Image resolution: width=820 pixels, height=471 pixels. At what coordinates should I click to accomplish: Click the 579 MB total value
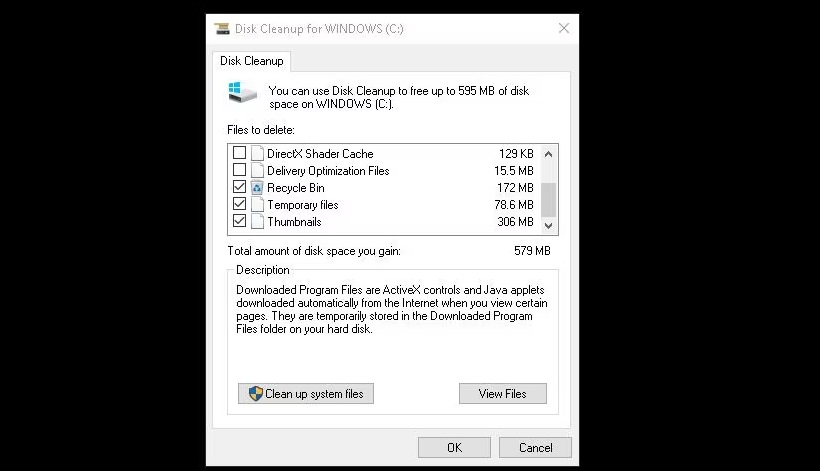tap(532, 251)
